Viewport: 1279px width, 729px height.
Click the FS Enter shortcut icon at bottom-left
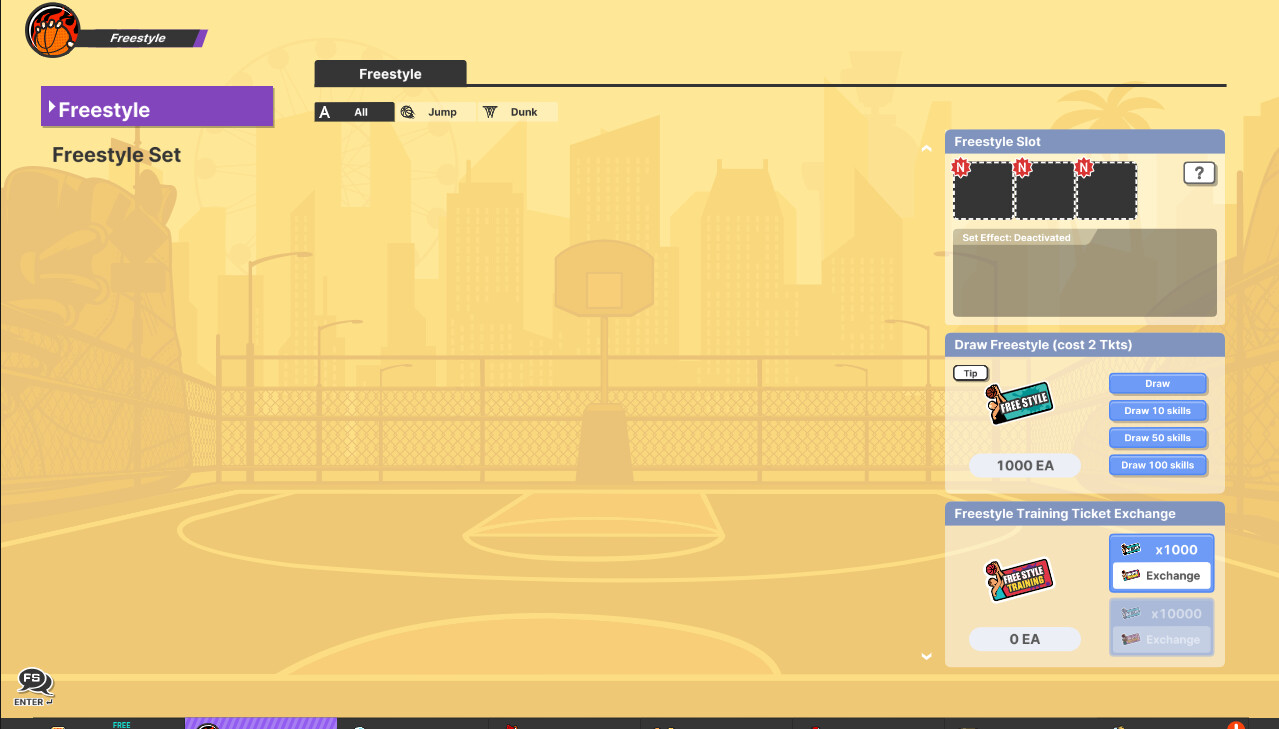point(33,687)
